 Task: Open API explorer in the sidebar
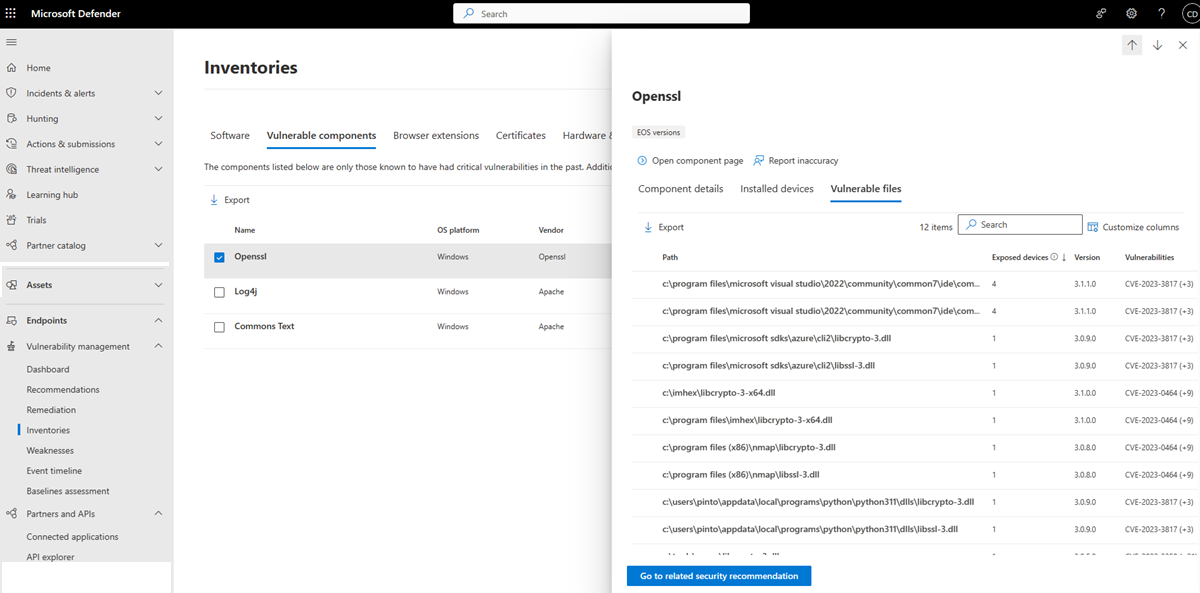(50, 557)
